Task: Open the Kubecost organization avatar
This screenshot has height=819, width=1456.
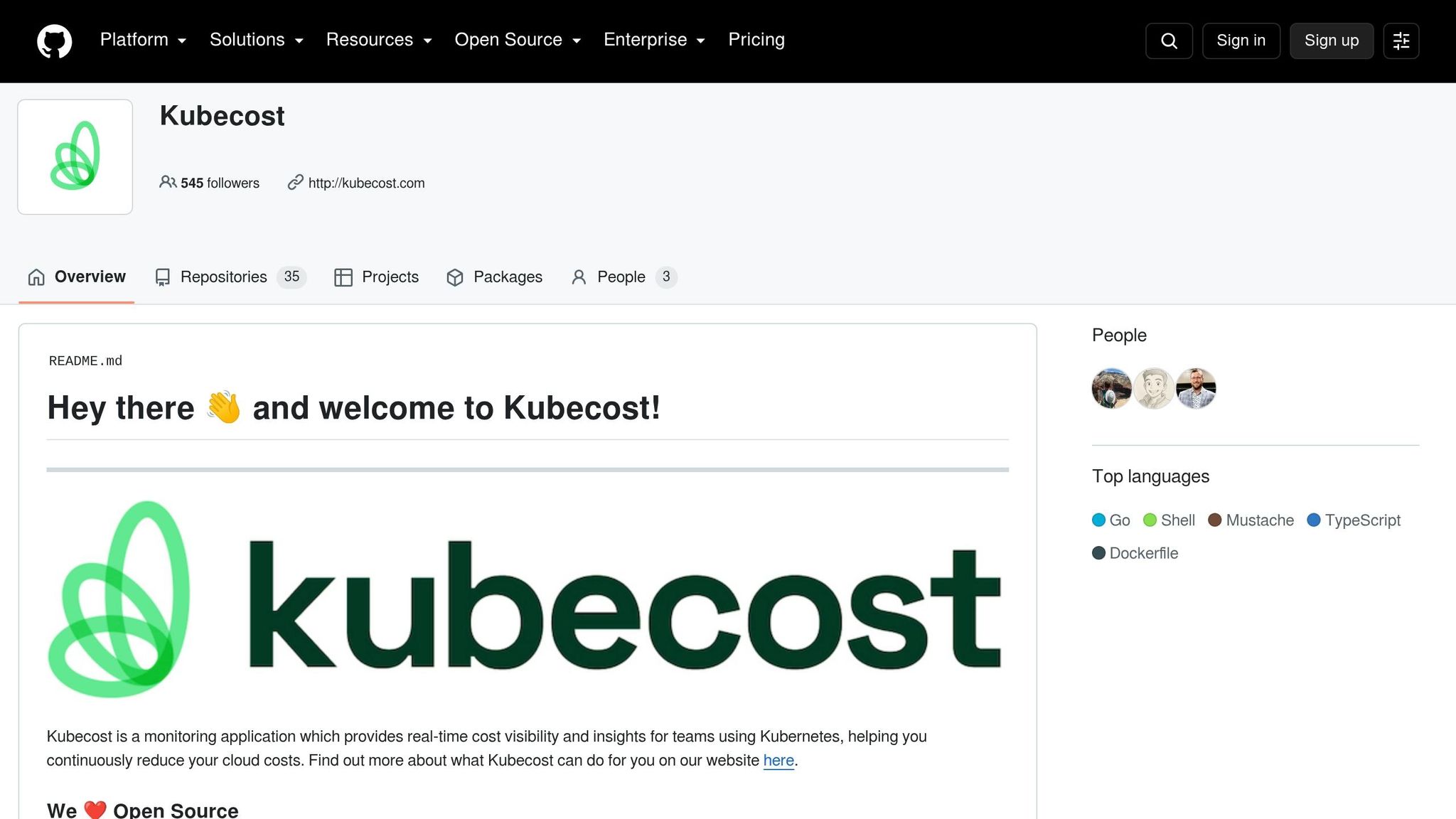Action: click(x=75, y=156)
